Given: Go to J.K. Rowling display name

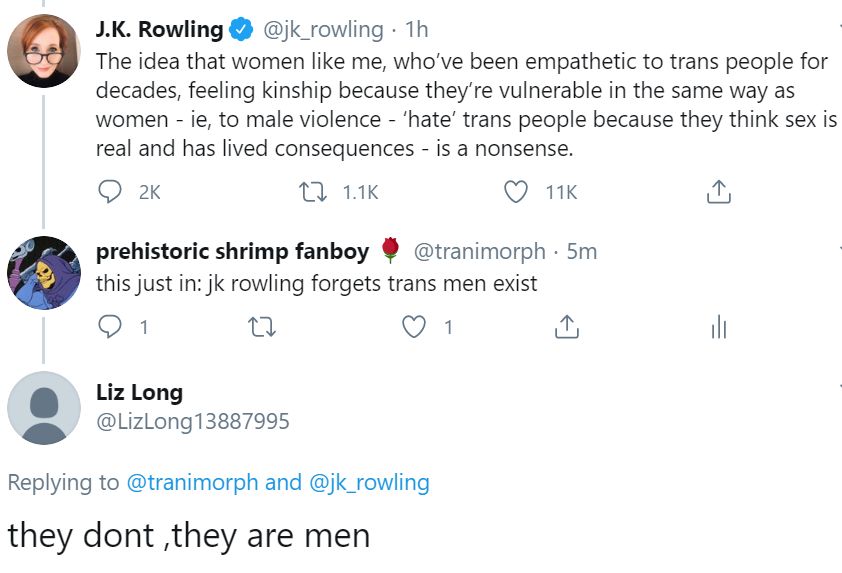Looking at the screenshot, I should [x=159, y=30].
